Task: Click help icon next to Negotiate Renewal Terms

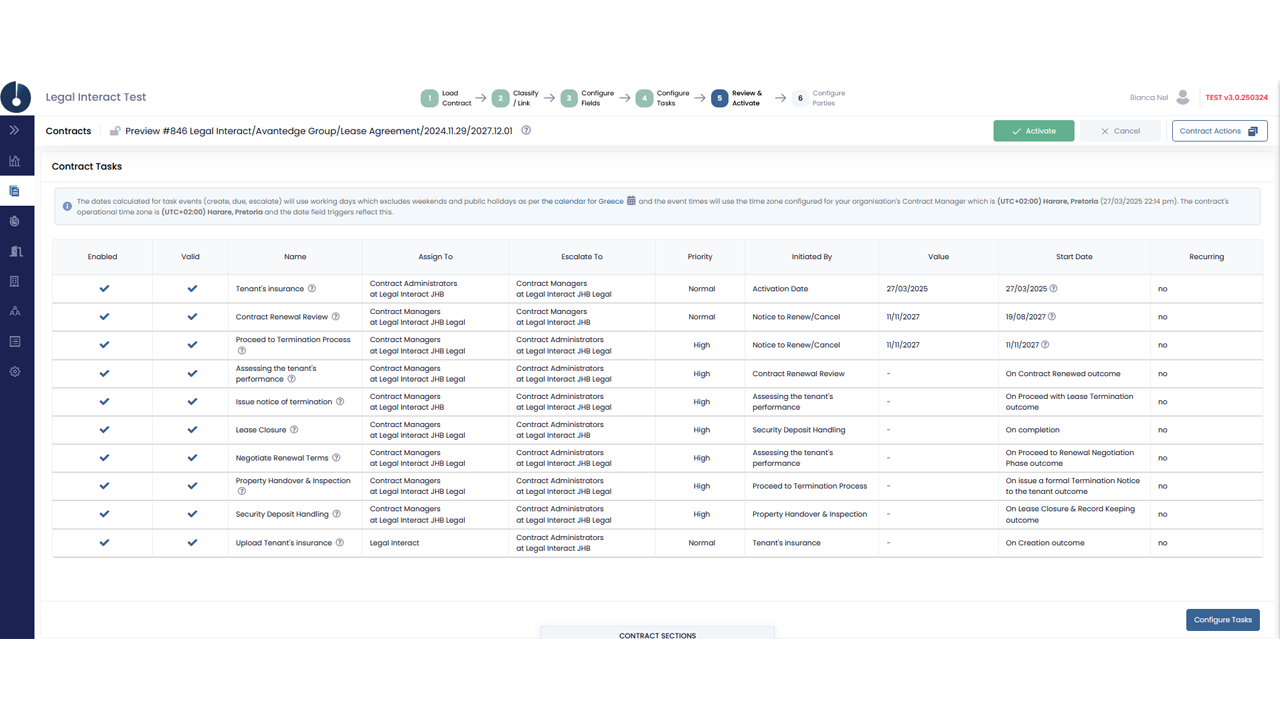Action: [336, 458]
